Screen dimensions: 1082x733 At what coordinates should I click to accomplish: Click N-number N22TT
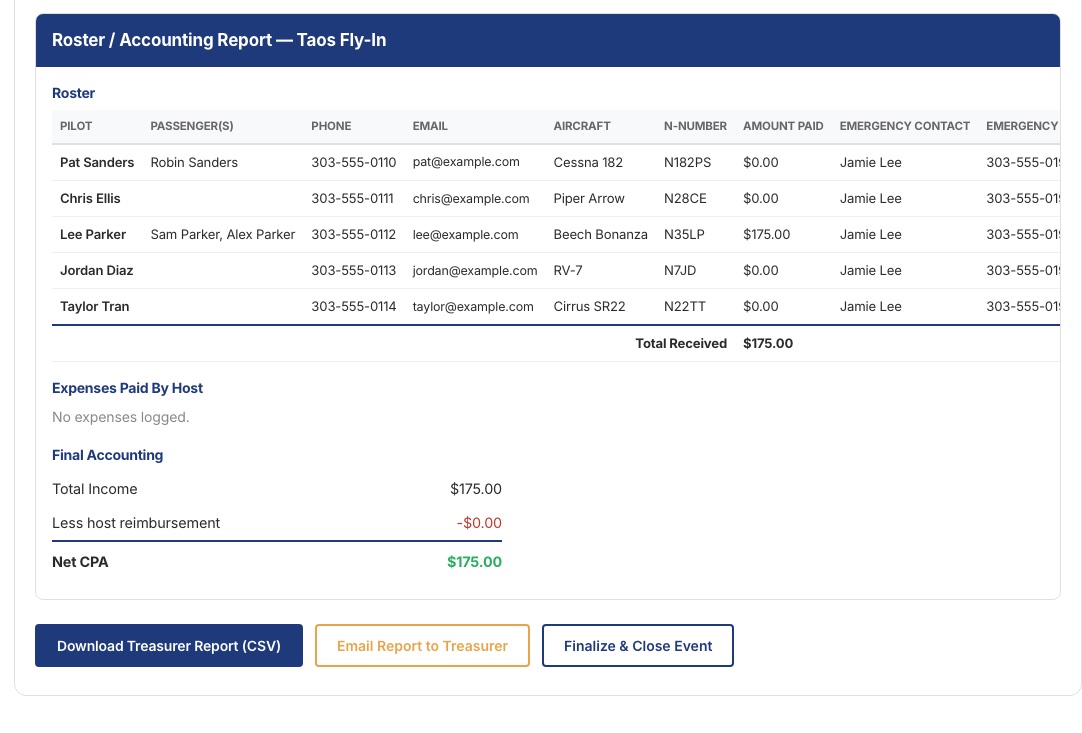(685, 306)
